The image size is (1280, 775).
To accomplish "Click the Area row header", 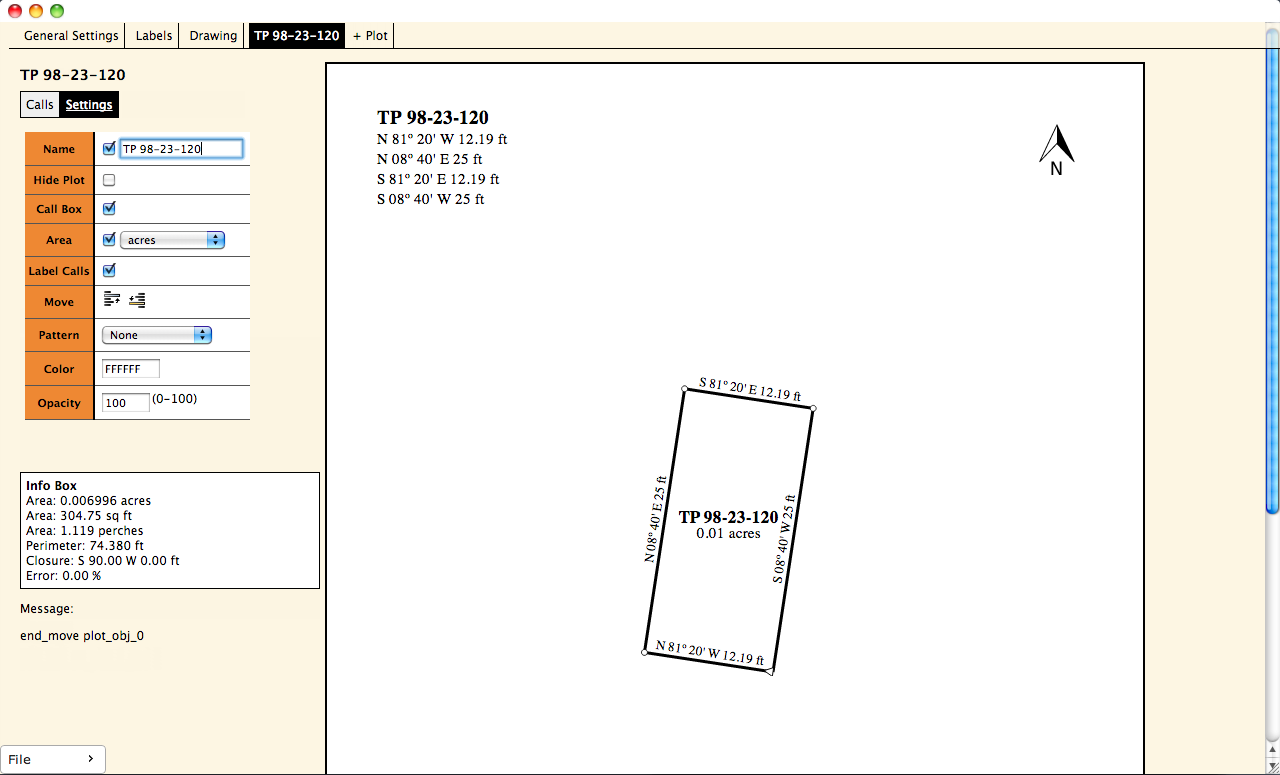I will [x=58, y=239].
